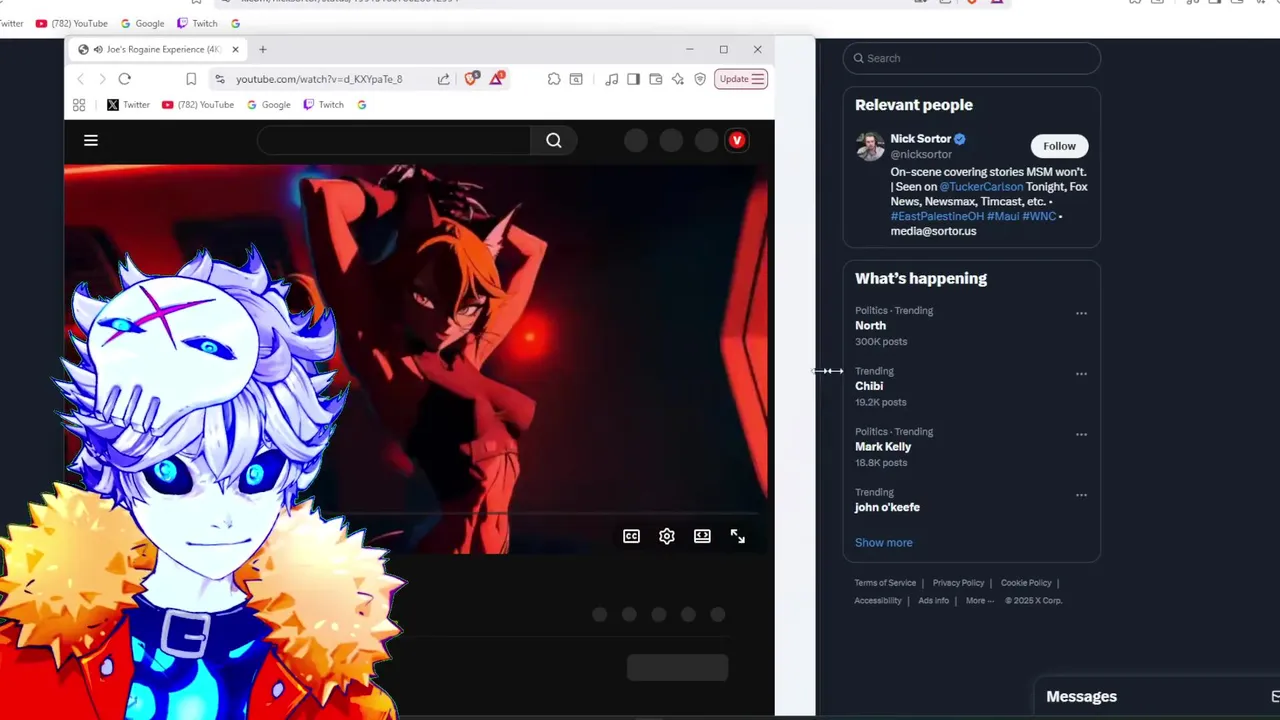Open a new tab with plus button

pos(262,49)
